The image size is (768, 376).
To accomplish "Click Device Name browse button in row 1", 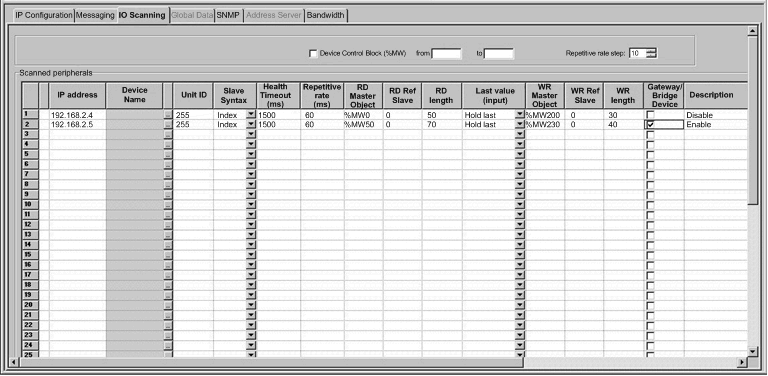I will pyautogui.click(x=168, y=115).
